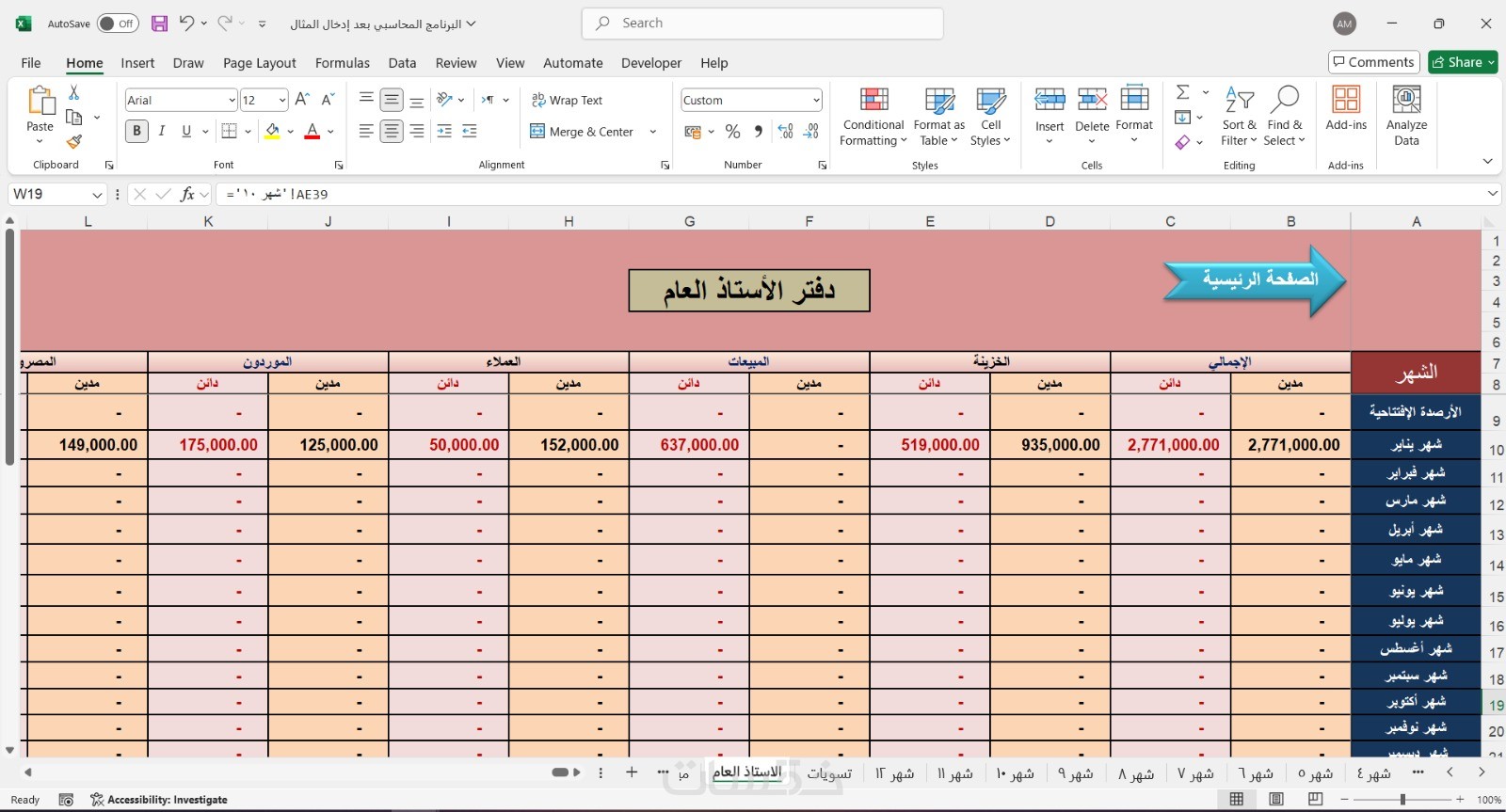The width and height of the screenshot is (1506, 812).
Task: Switch to Page Break Preview view
Action: (x=1315, y=799)
